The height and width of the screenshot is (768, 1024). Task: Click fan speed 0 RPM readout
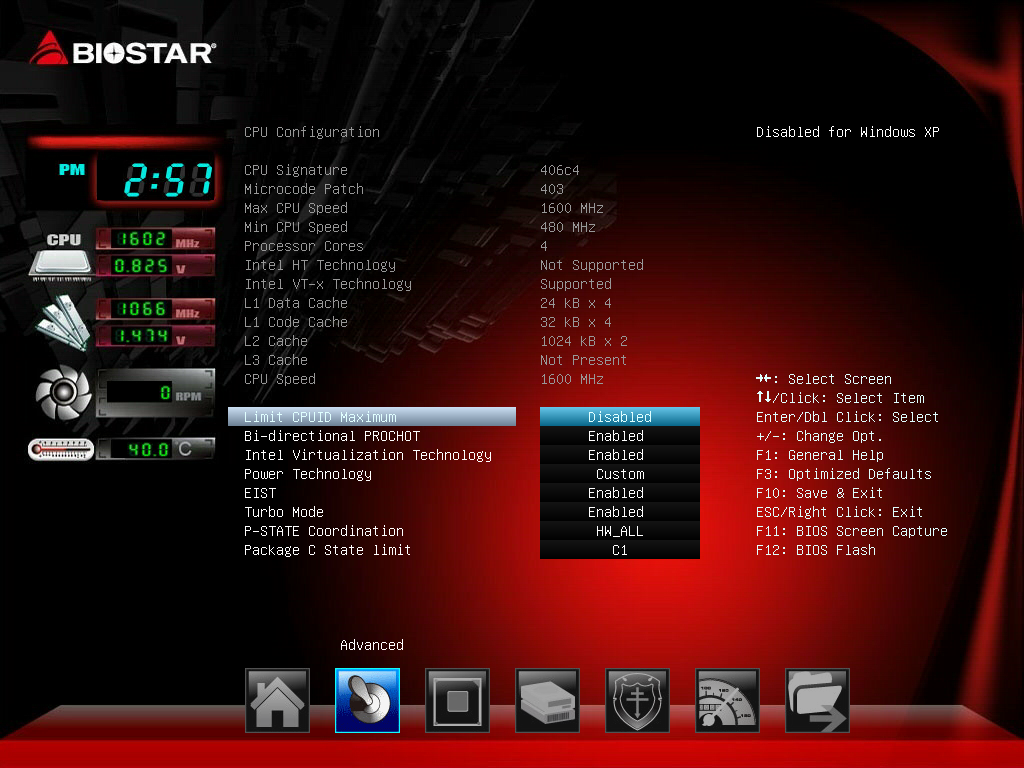point(155,392)
